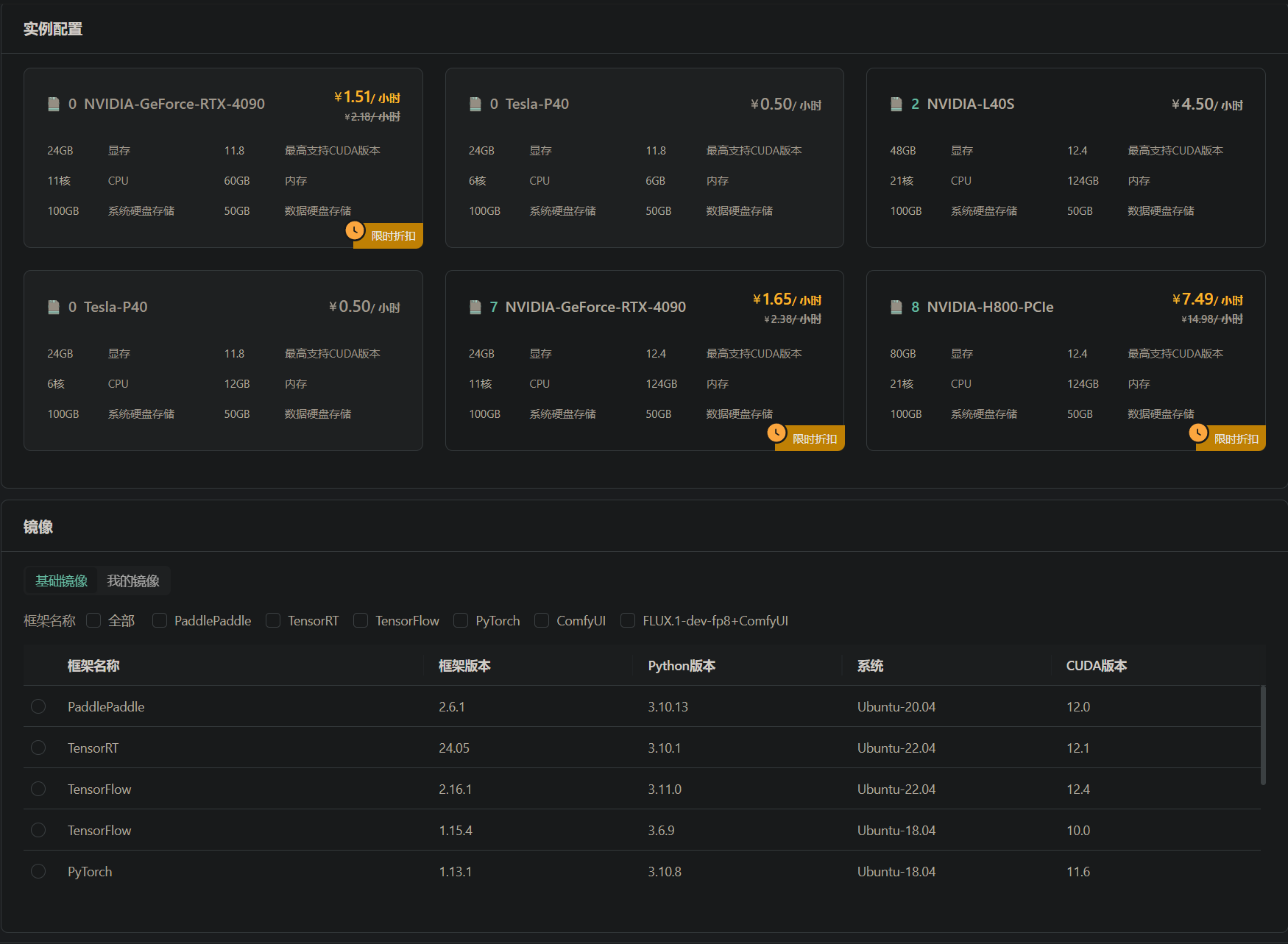Click the struck-through ¥2.18 original price
The height and width of the screenshot is (944, 1288).
pyautogui.click(x=372, y=116)
